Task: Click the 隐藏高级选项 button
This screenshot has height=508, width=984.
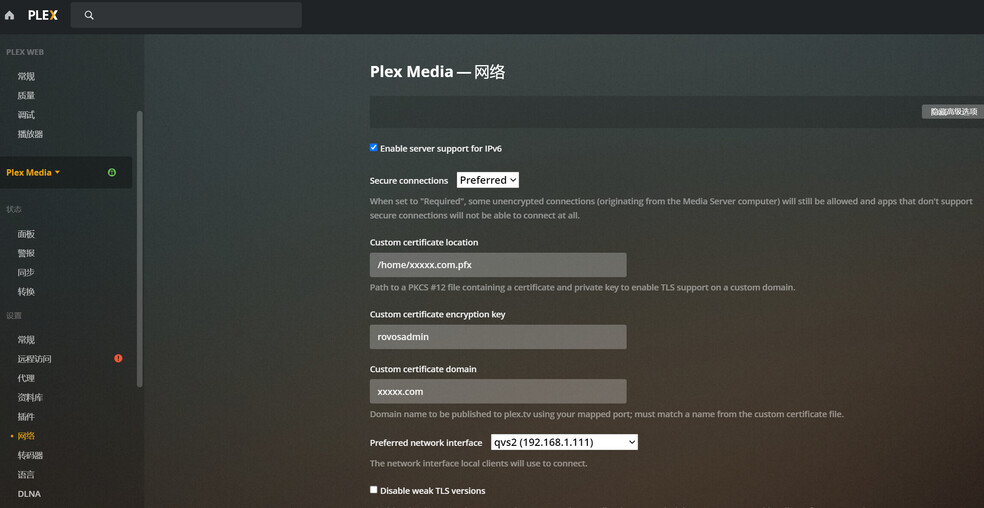Action: point(953,112)
